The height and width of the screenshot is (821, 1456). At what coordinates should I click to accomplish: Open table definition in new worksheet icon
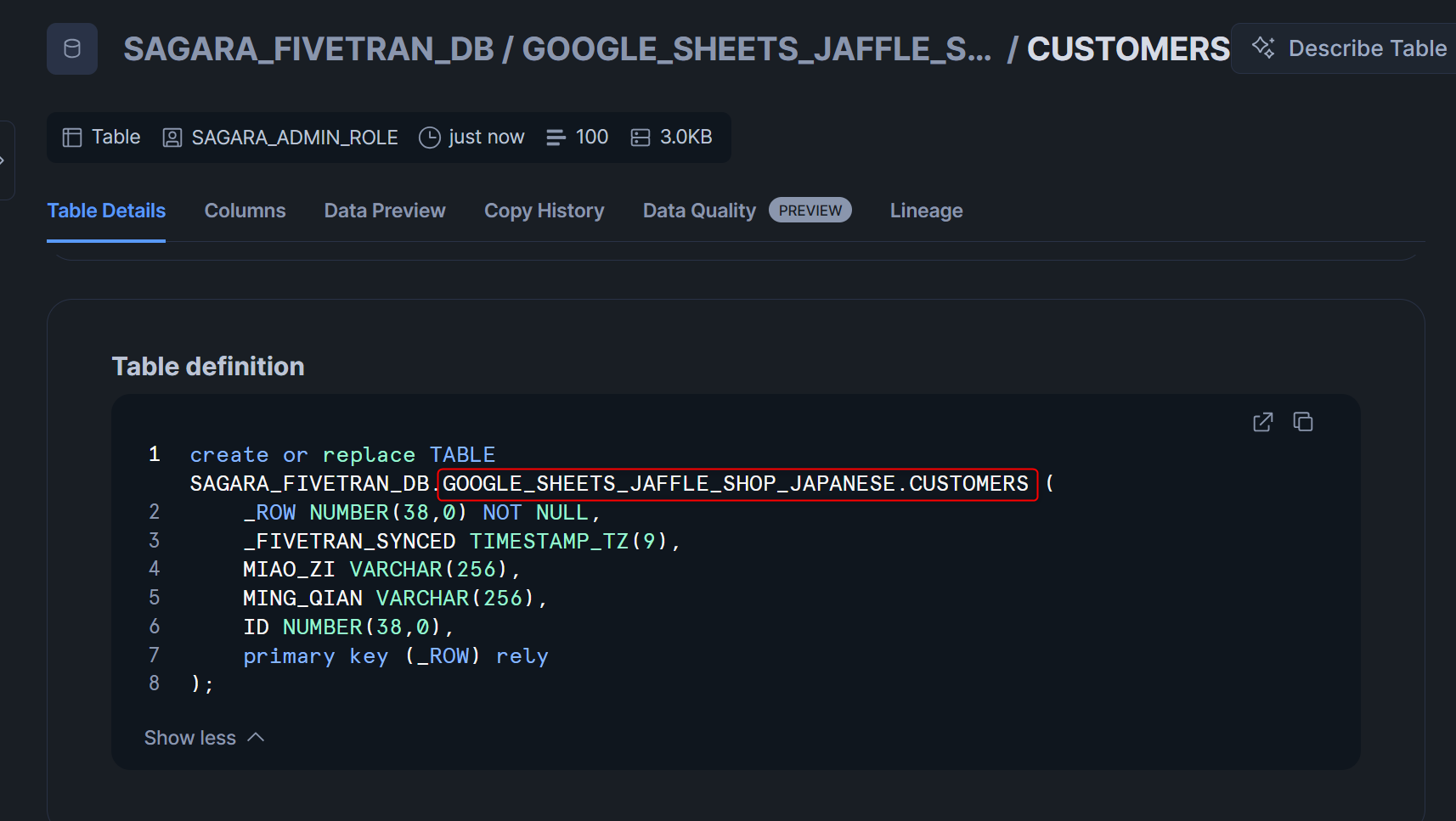pyautogui.click(x=1262, y=422)
